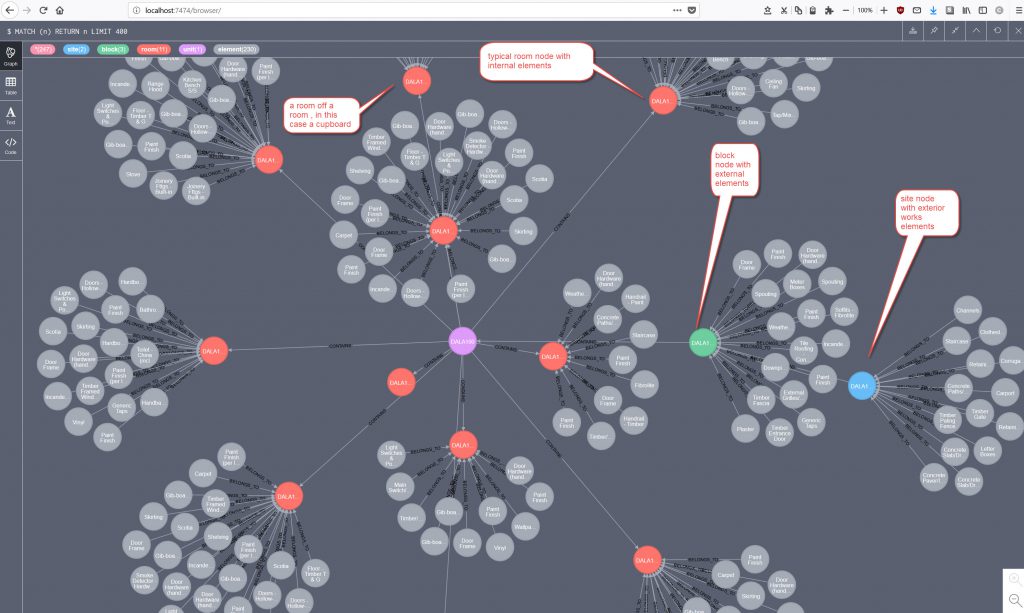
Task: Select the pink all-nodes *(247) label
Action: click(42, 49)
